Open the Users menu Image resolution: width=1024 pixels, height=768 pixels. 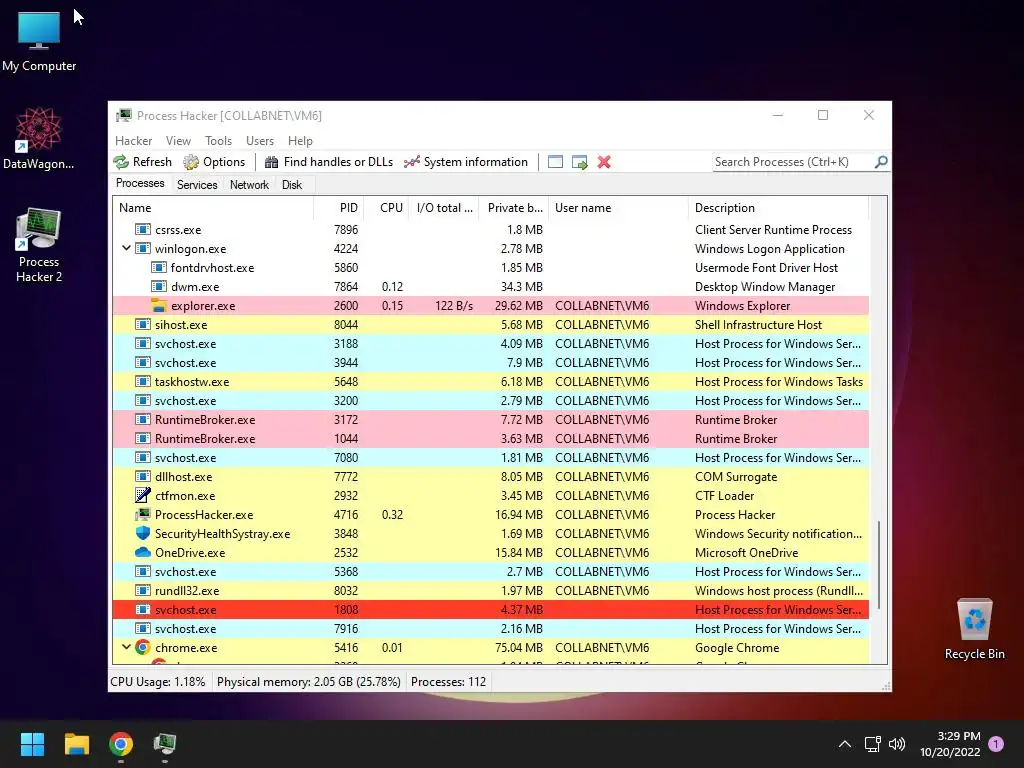(260, 140)
